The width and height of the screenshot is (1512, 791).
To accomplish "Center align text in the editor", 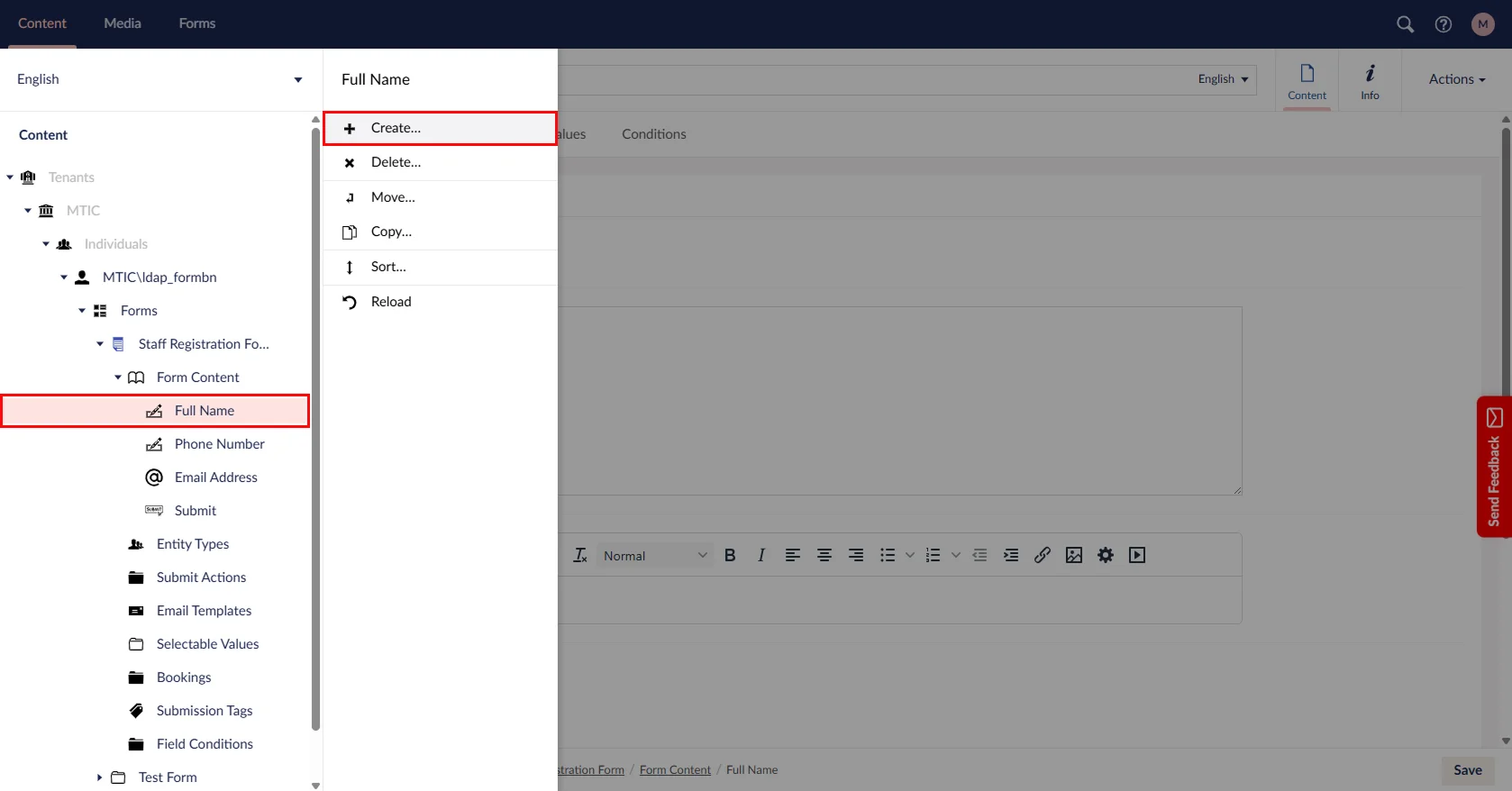I will [x=824, y=556].
